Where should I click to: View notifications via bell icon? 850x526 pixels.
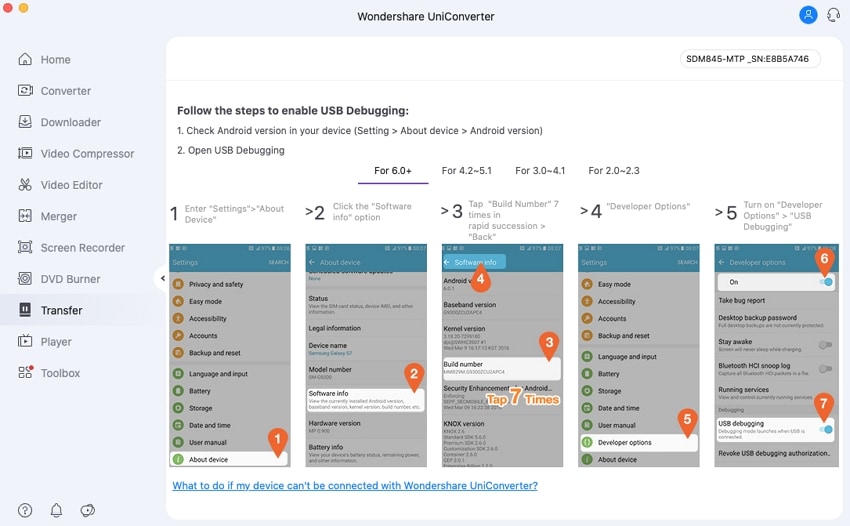56,510
